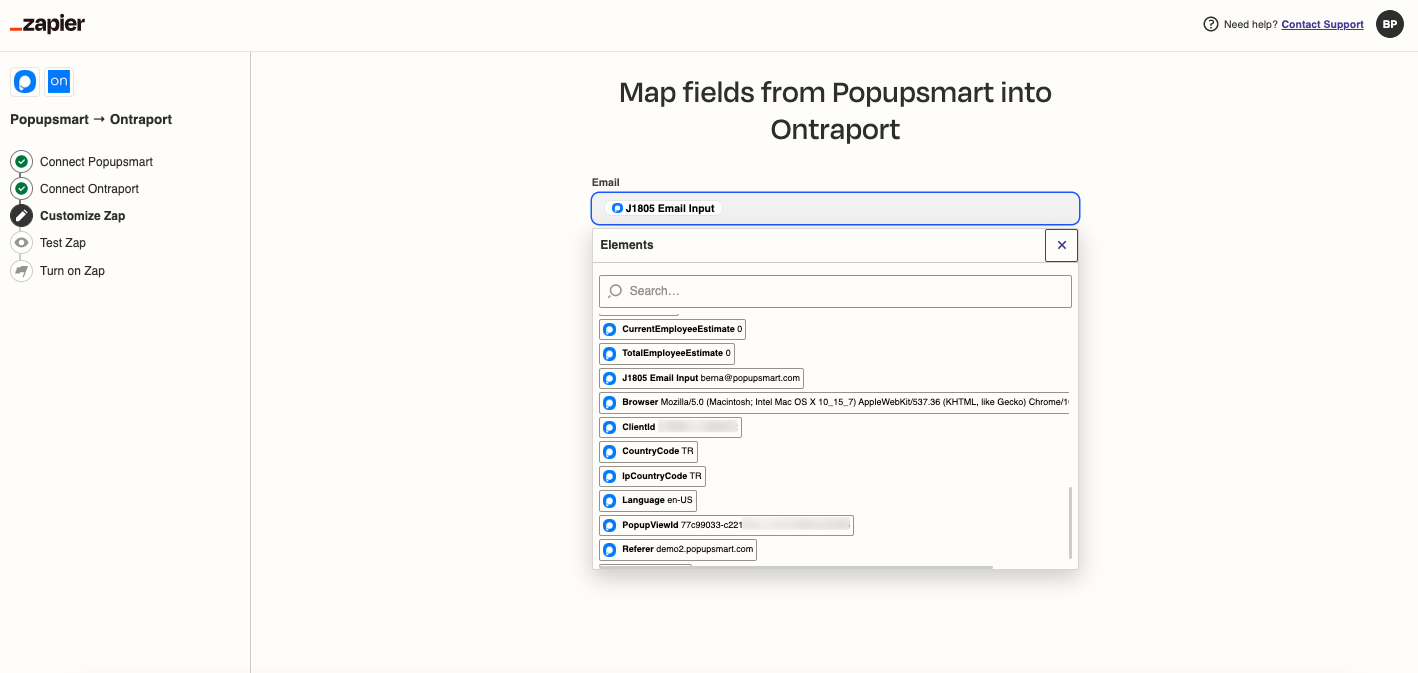Click the Elements list vertical scrollbar
Image resolution: width=1418 pixels, height=673 pixels.
tap(1070, 522)
